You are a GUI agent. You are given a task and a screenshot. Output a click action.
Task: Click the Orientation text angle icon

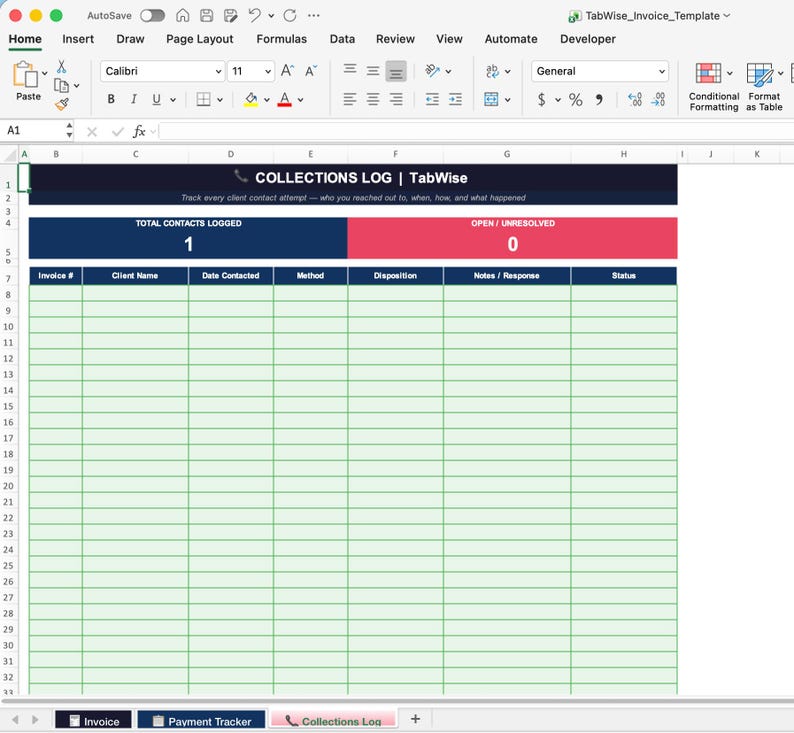432,71
